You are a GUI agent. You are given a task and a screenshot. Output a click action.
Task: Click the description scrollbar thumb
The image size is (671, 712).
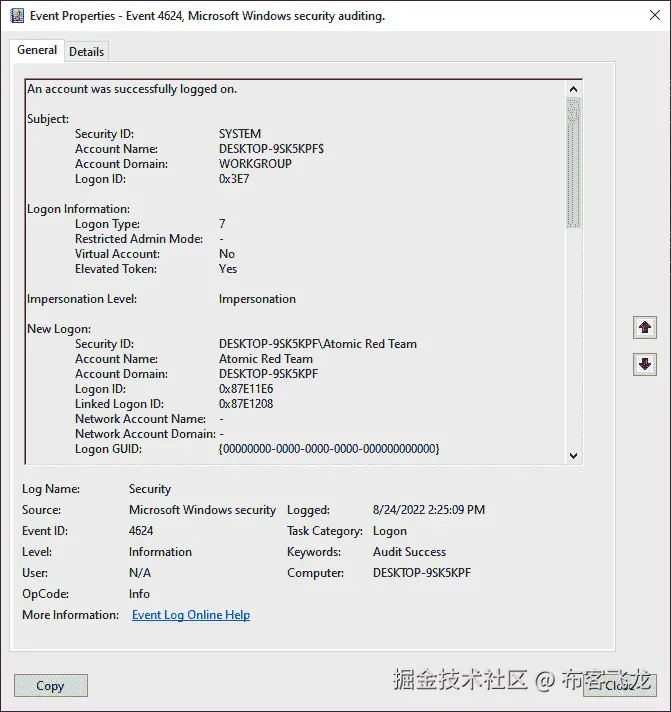coord(573,163)
